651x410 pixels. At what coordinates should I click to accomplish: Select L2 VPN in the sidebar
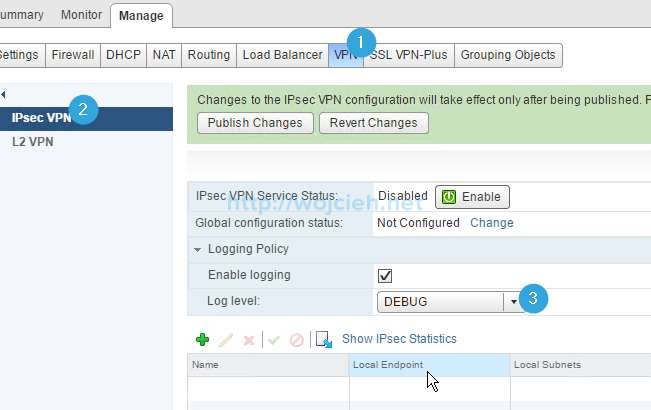coord(33,142)
